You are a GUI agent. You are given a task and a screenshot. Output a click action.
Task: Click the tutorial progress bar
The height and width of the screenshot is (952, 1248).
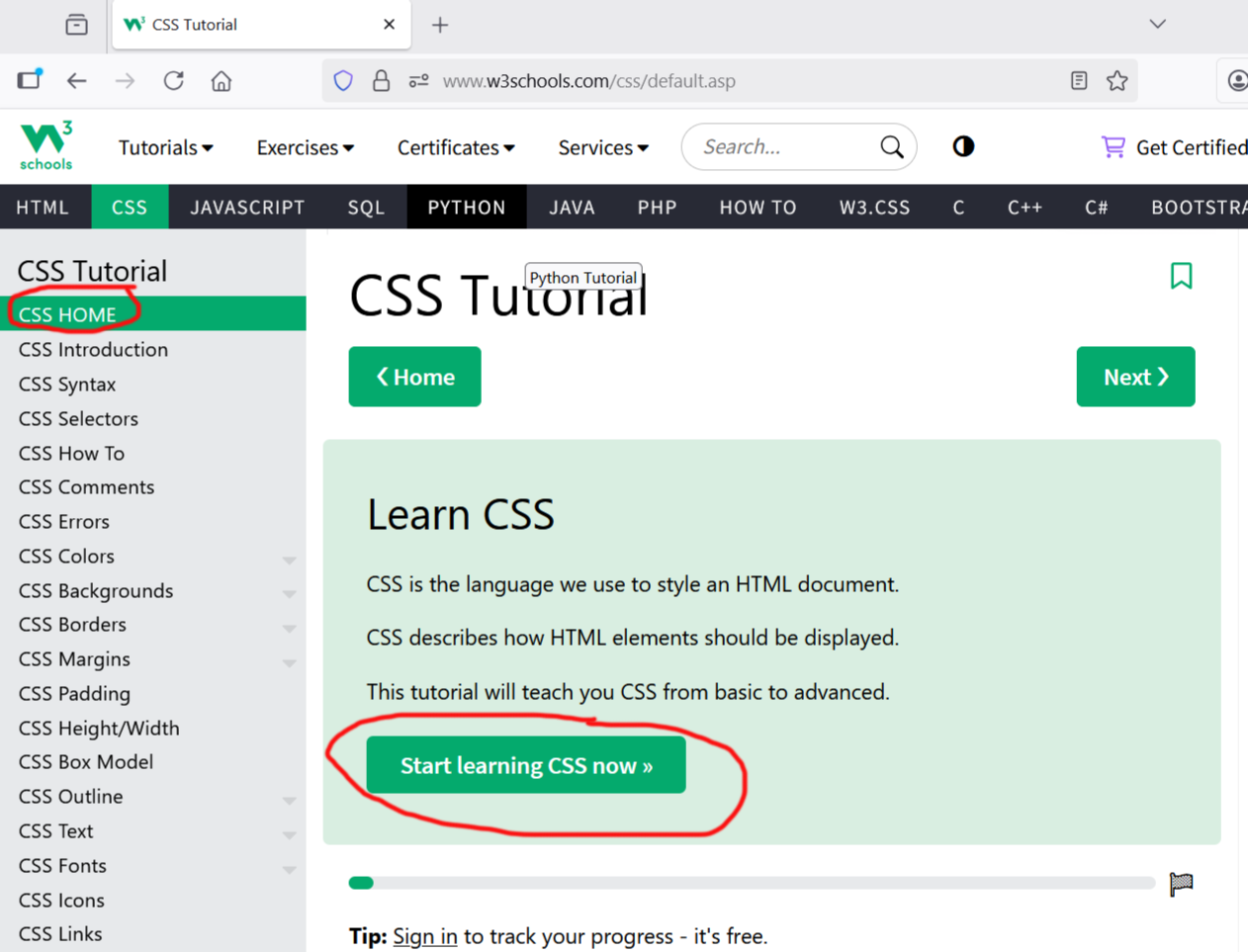[752, 883]
